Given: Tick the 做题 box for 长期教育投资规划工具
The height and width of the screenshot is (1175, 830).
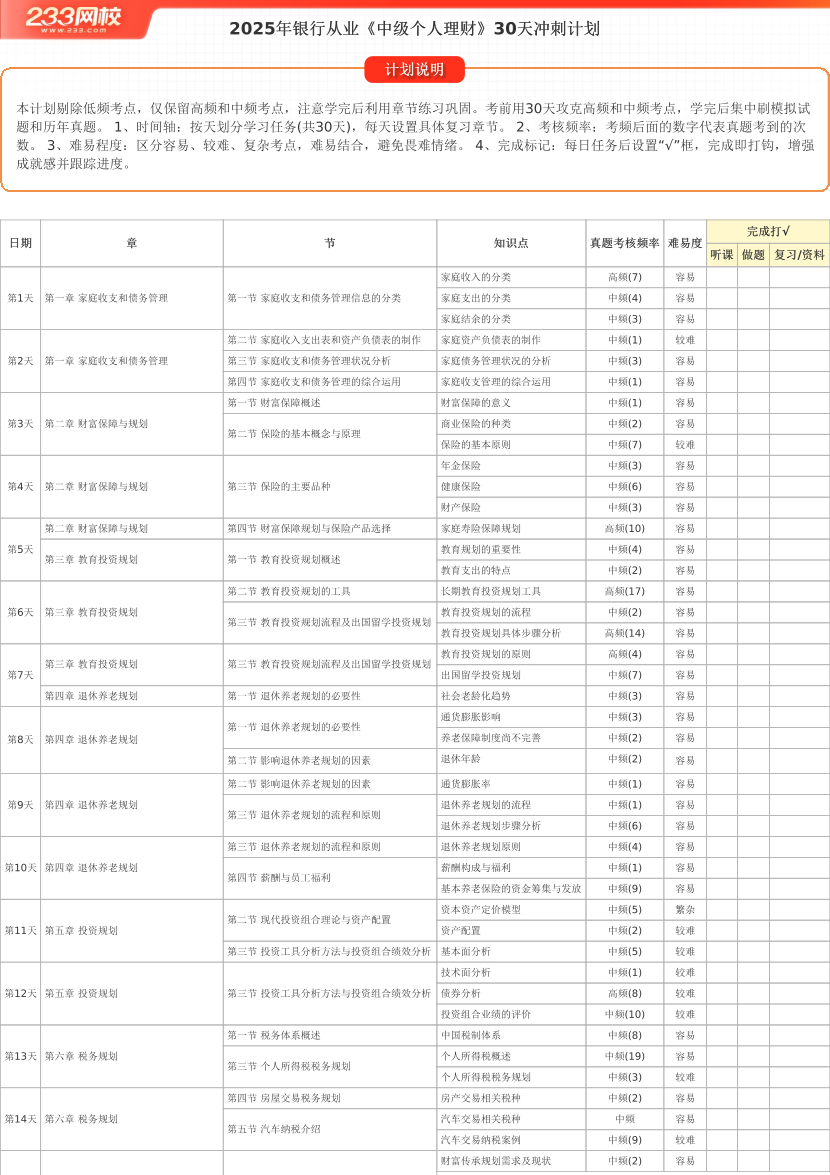Looking at the screenshot, I should point(753,591).
